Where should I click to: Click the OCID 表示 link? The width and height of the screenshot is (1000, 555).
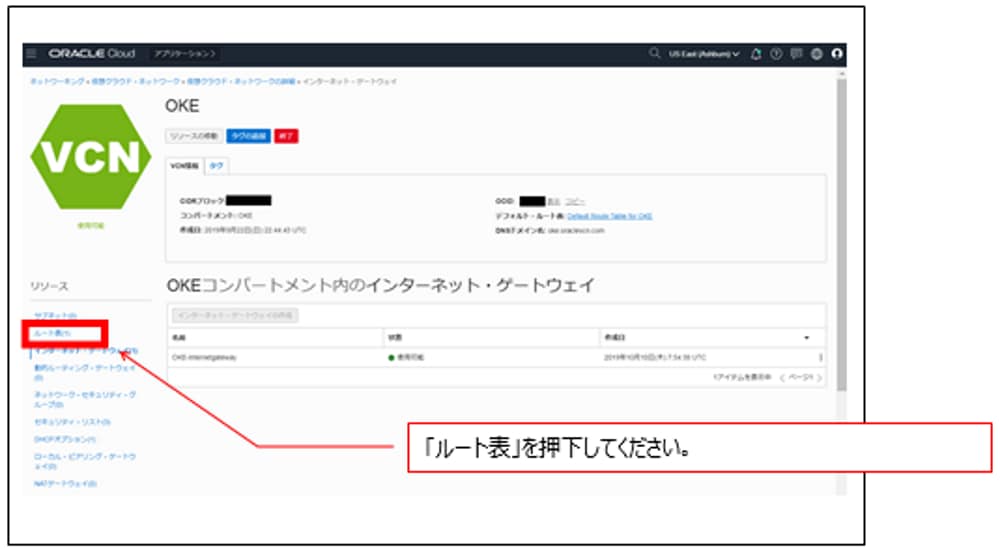pos(554,202)
